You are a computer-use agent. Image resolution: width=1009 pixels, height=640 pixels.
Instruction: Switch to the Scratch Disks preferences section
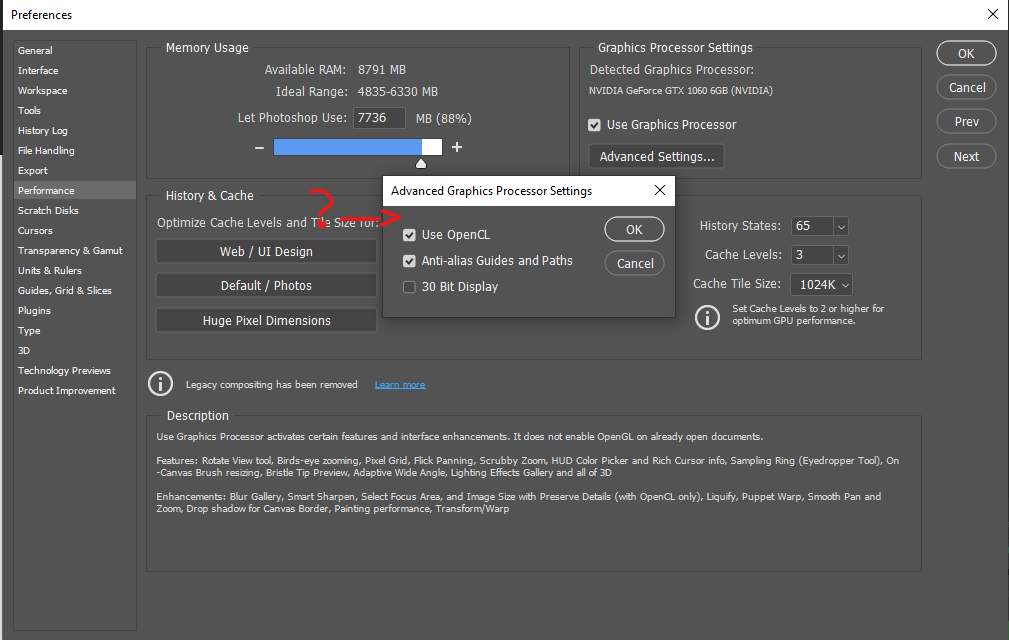[48, 210]
